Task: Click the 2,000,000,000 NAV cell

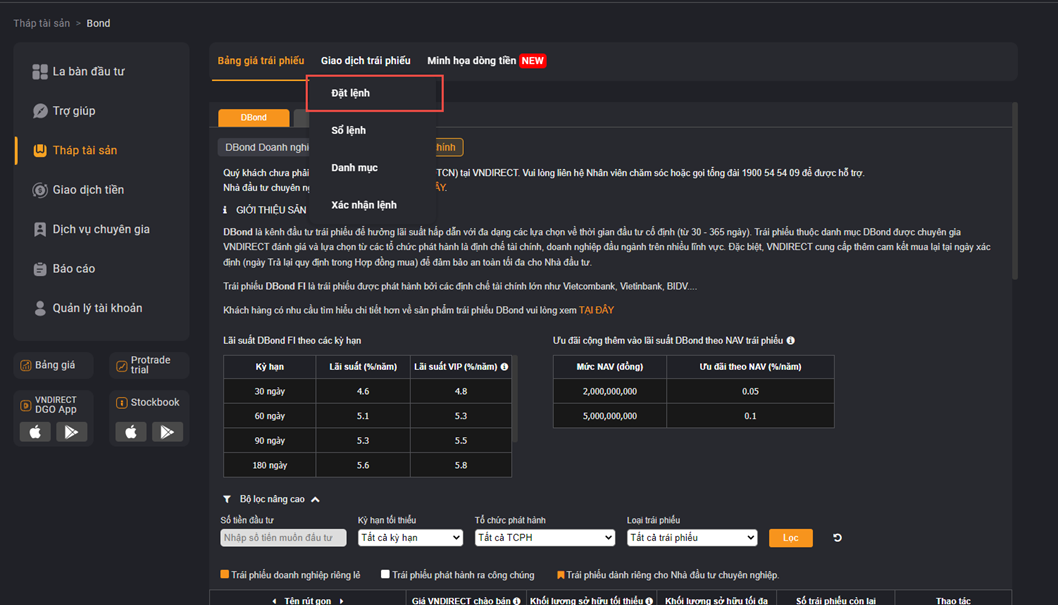Action: coord(610,391)
